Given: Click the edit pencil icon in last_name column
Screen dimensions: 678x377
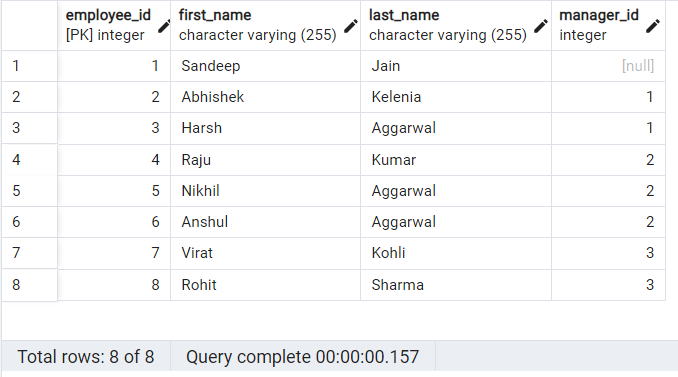Looking at the screenshot, I should coord(540,26).
